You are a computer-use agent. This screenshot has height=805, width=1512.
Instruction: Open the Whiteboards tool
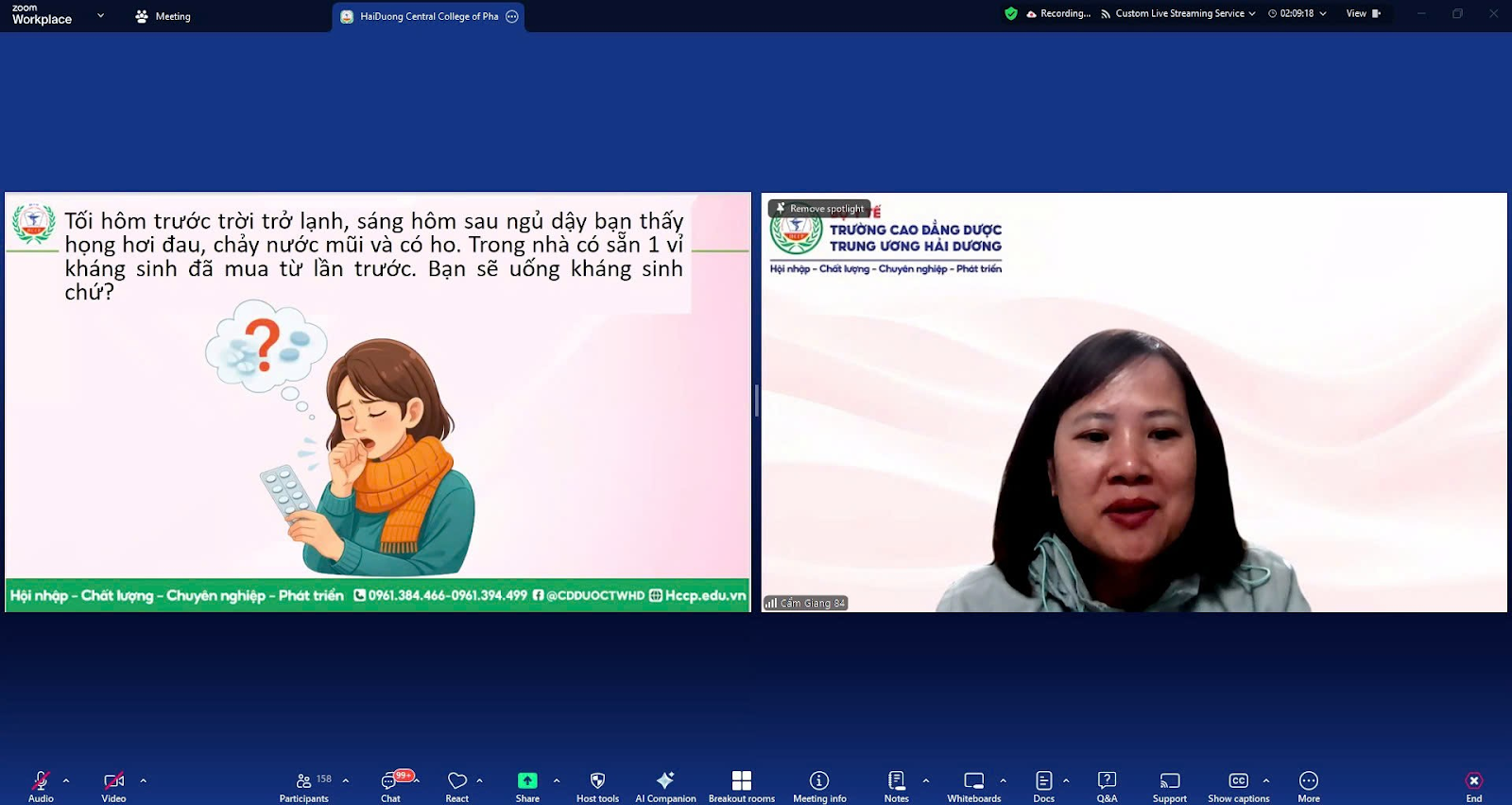point(973,785)
